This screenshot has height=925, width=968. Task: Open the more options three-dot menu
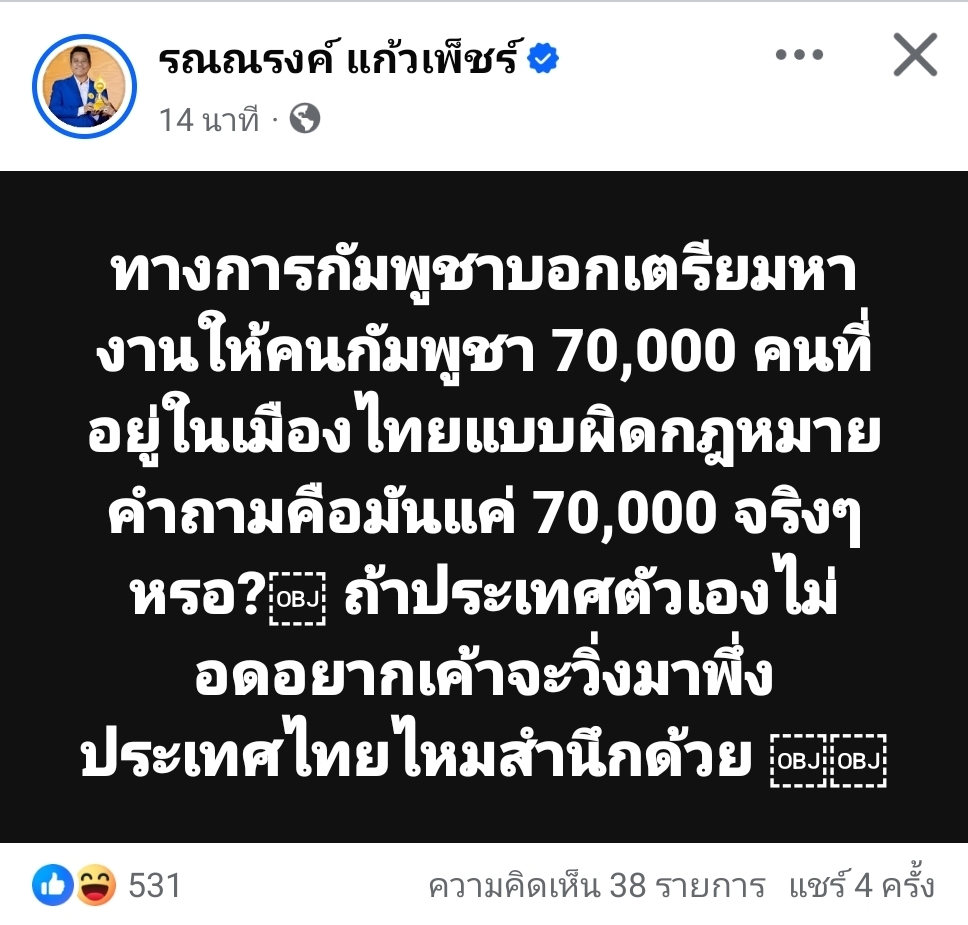(x=799, y=55)
